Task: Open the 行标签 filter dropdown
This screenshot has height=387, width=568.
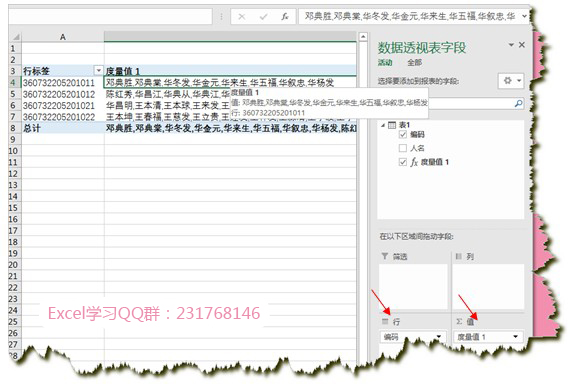Action: (x=98, y=70)
